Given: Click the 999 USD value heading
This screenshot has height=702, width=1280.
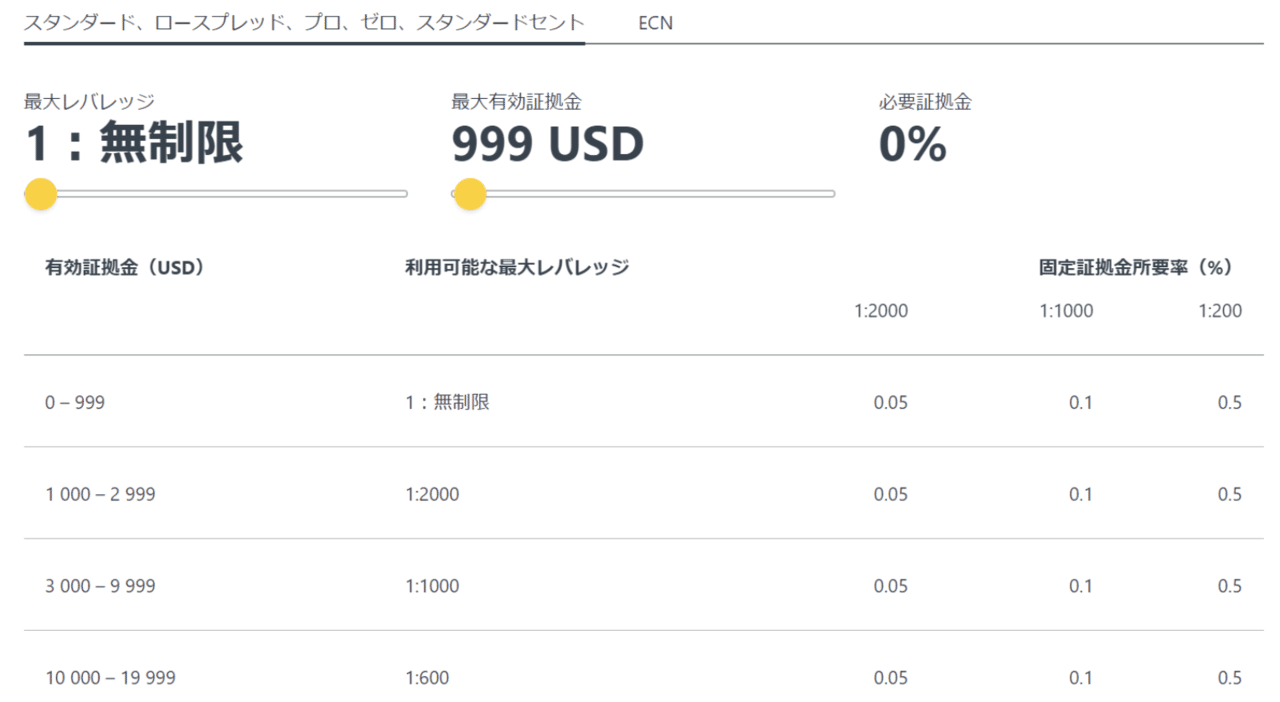Looking at the screenshot, I should coord(548,145).
